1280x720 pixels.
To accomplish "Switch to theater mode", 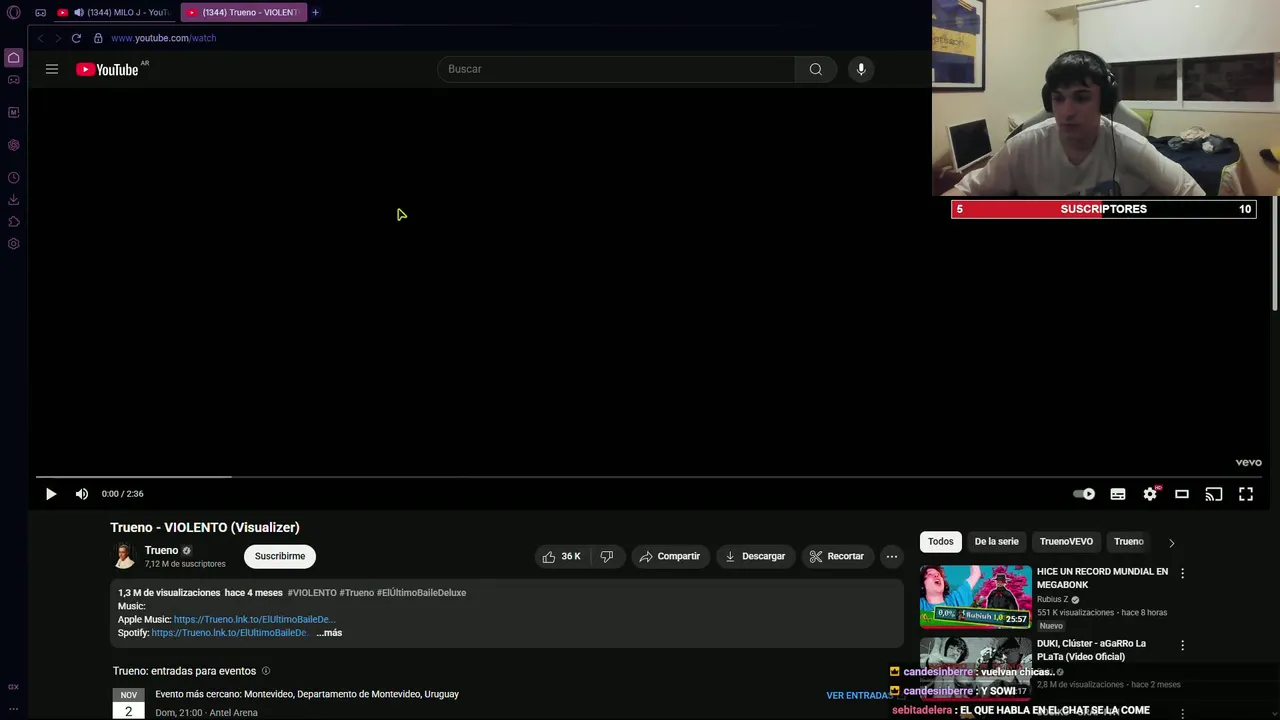I will (x=1182, y=494).
